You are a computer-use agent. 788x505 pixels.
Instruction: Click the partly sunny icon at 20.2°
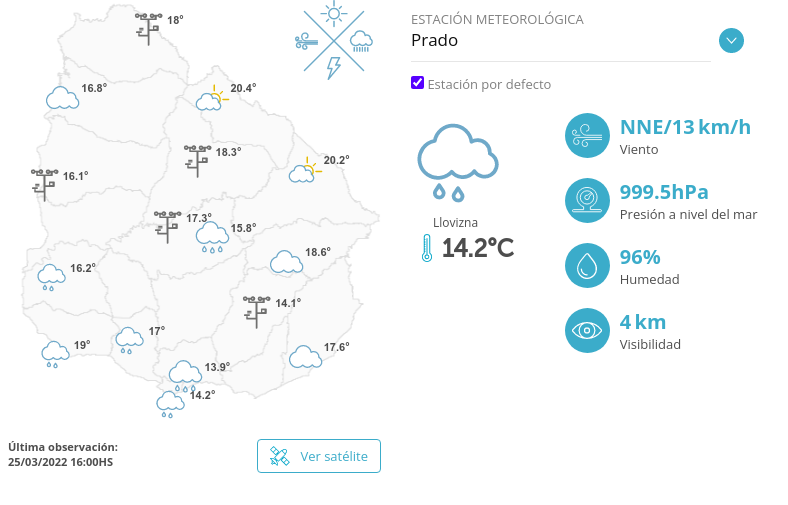(x=305, y=170)
